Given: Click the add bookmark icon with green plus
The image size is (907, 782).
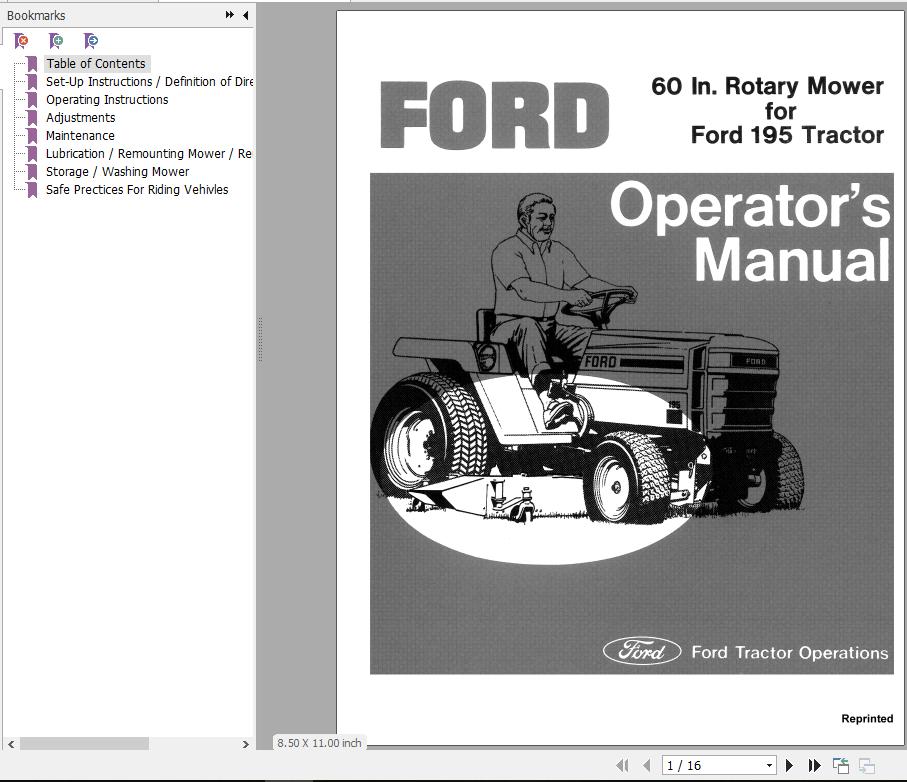Looking at the screenshot, I should tap(56, 40).
